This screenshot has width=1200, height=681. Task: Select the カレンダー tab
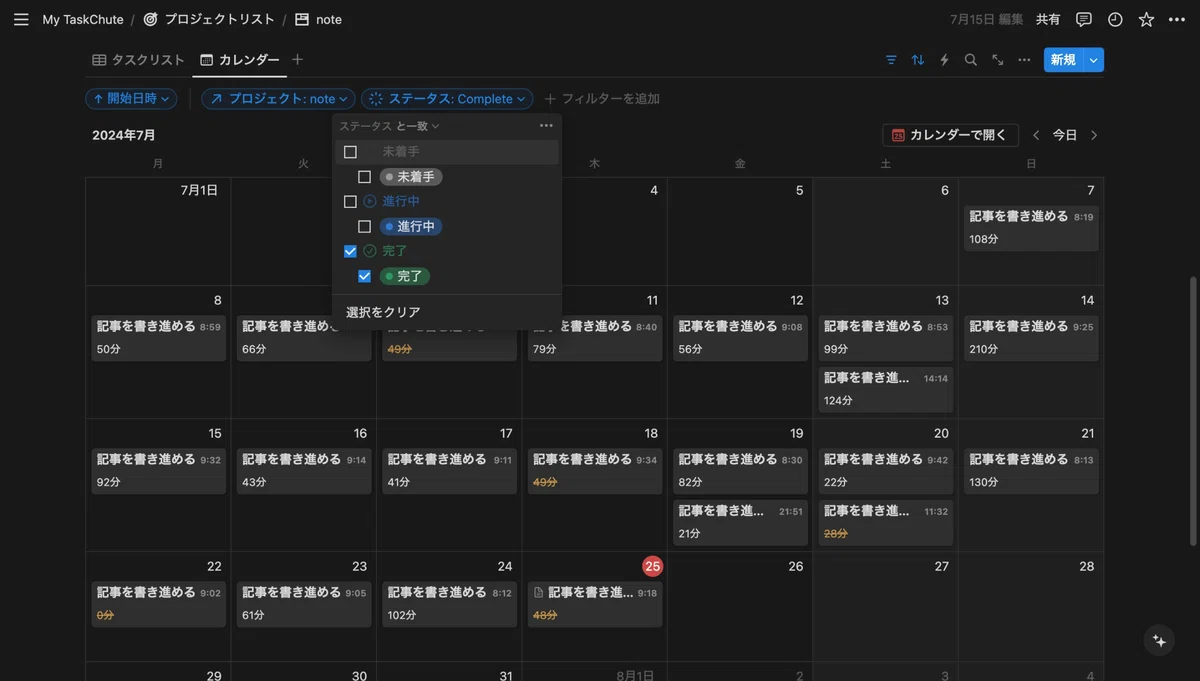[240, 60]
